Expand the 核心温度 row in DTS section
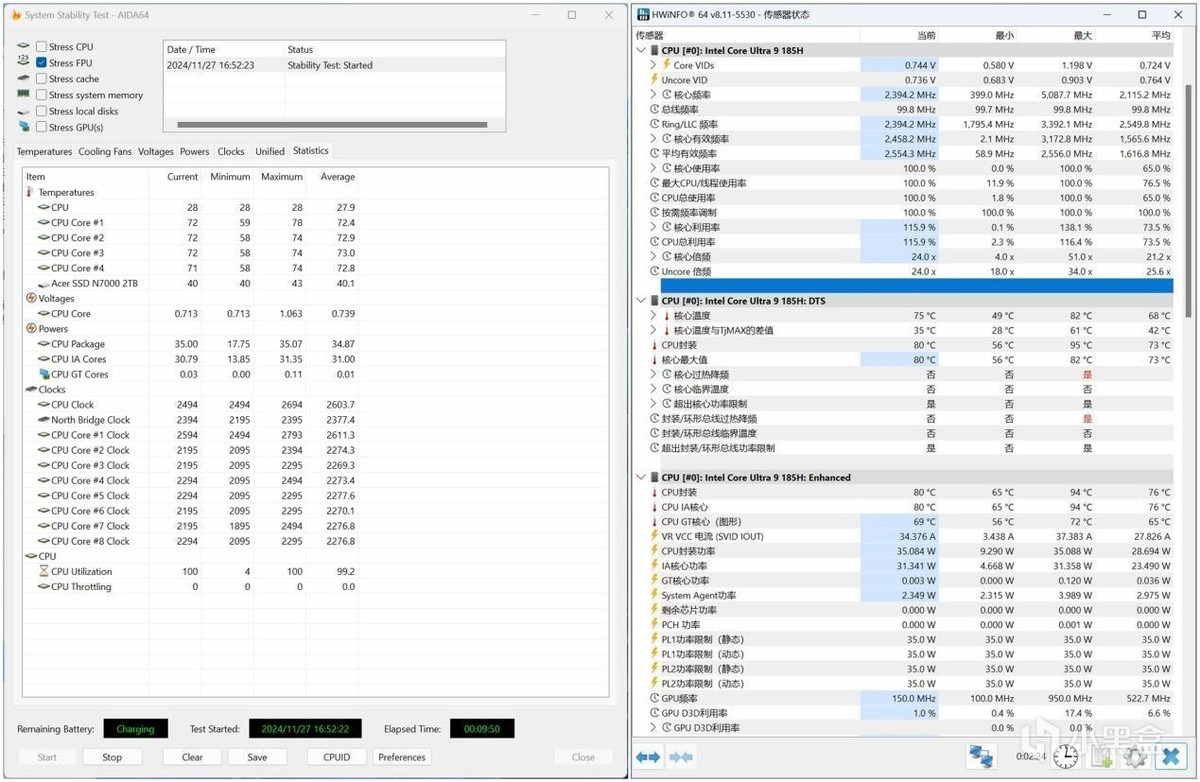 pyautogui.click(x=654, y=315)
